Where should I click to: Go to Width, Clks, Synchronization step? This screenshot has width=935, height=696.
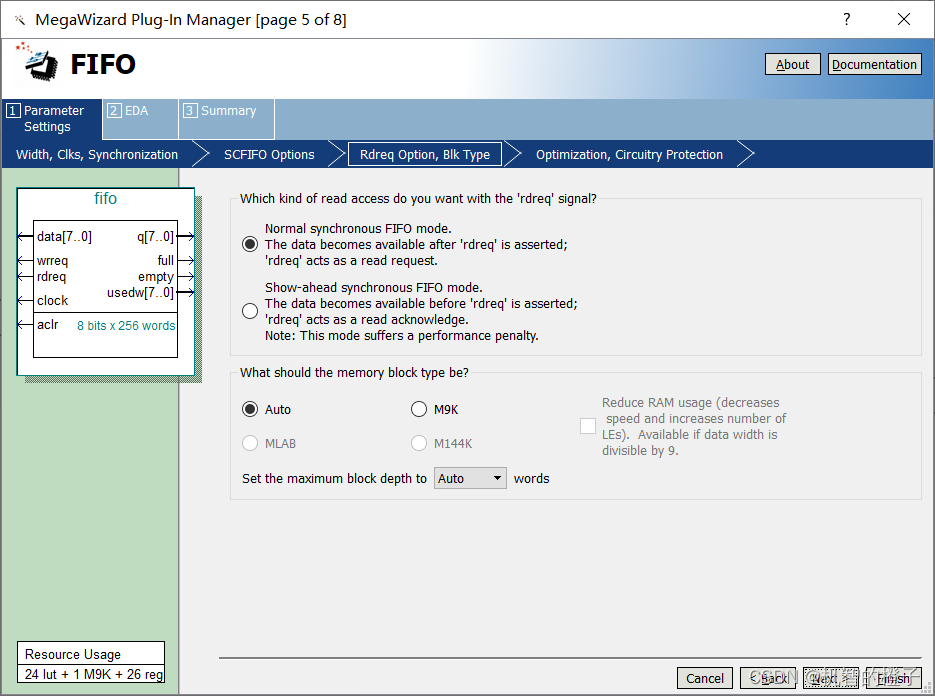click(97, 154)
